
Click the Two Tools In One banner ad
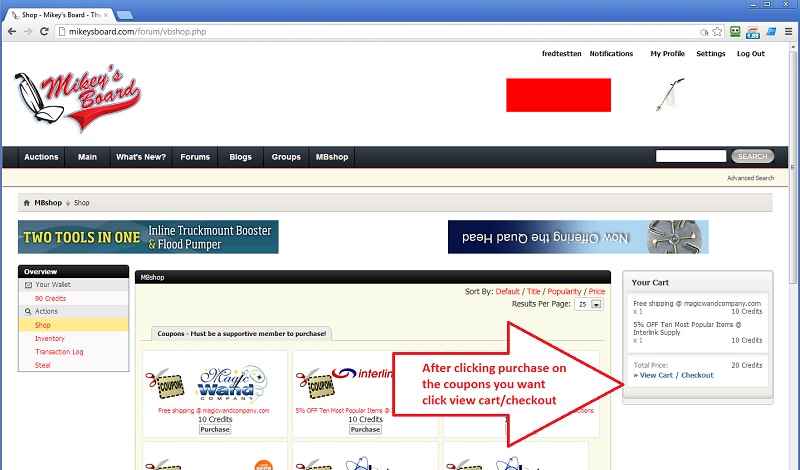point(148,237)
